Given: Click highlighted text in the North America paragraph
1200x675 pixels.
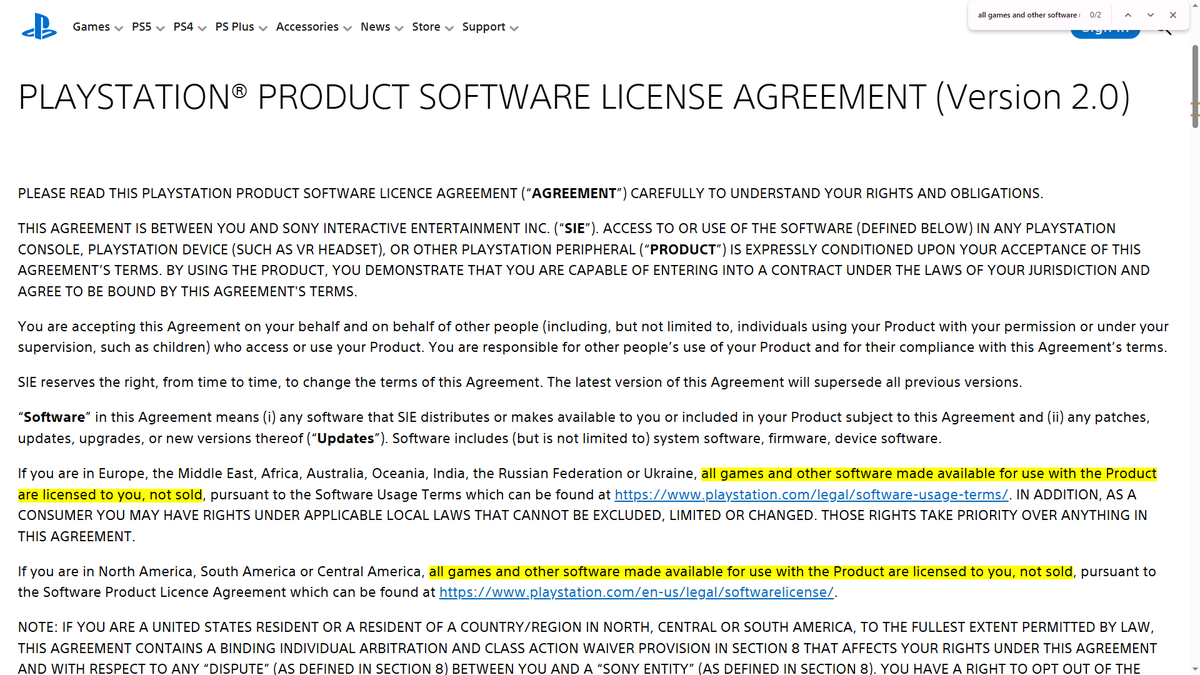Looking at the screenshot, I should click(x=751, y=571).
